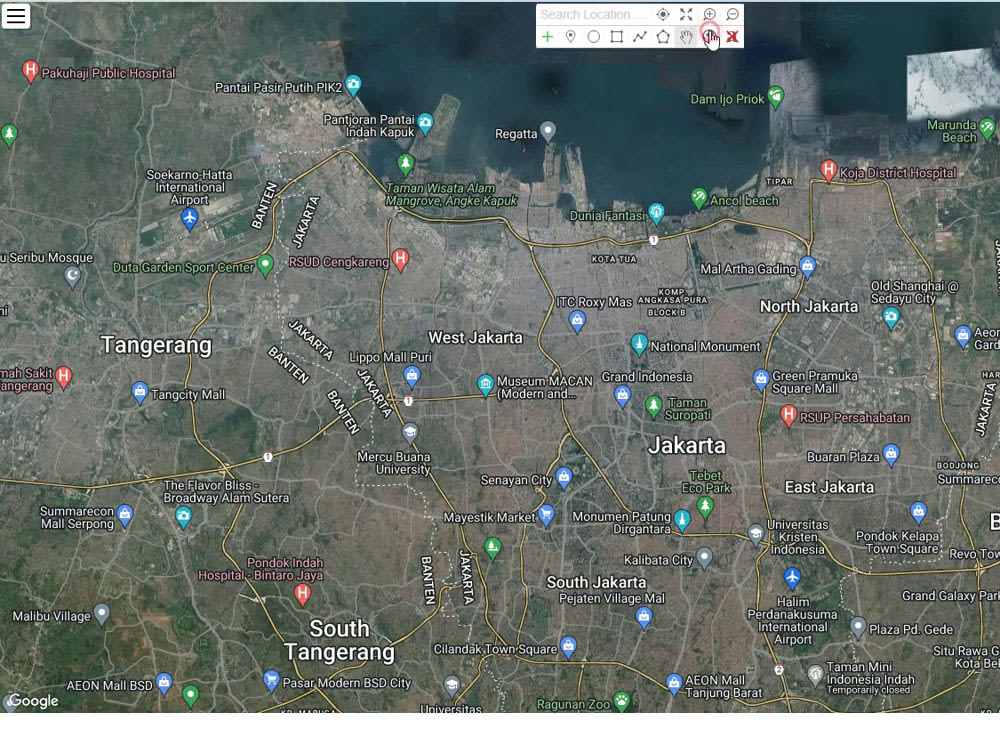Toggle fullscreen map view
Viewport: 1000px width, 750px height.
tap(686, 14)
